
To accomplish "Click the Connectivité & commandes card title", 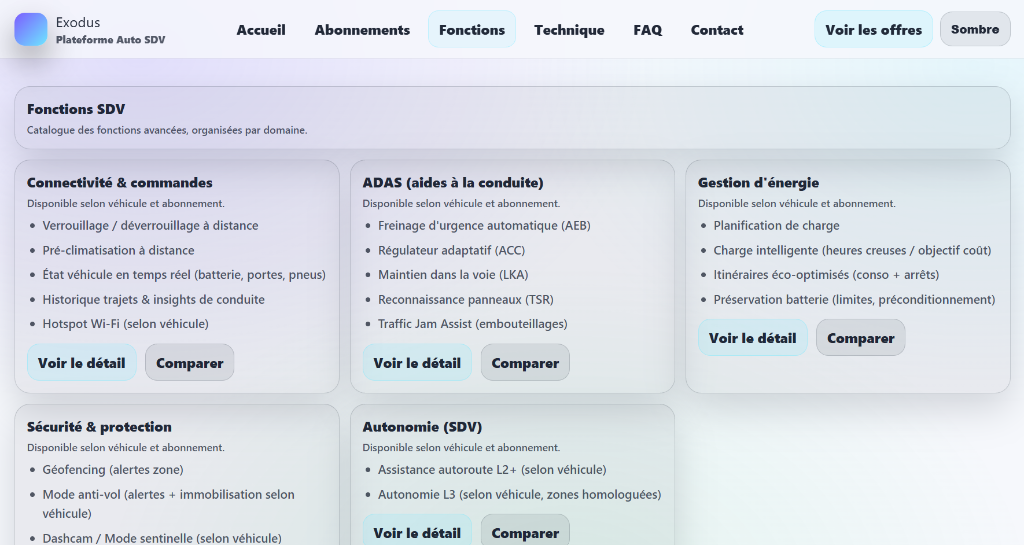I will tap(120, 183).
